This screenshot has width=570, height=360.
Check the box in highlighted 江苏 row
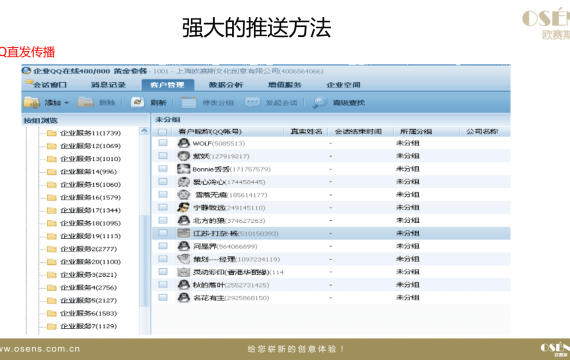[163, 233]
